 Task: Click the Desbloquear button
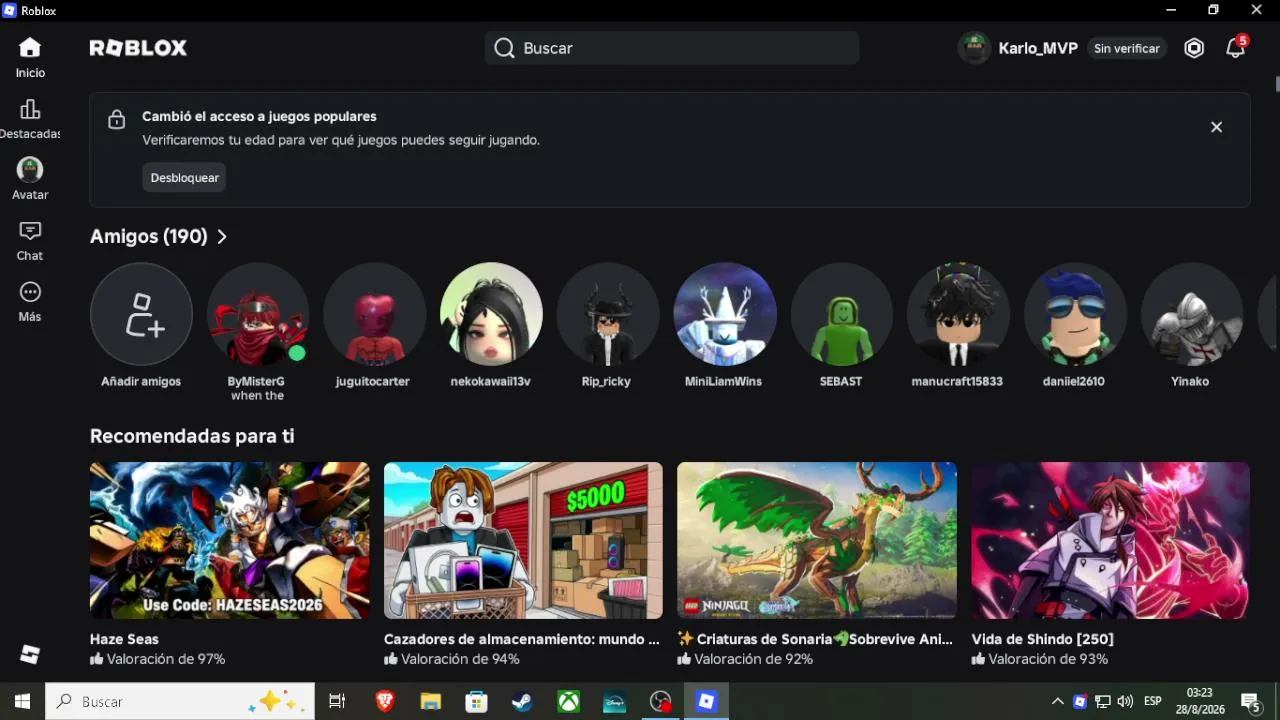click(x=184, y=177)
